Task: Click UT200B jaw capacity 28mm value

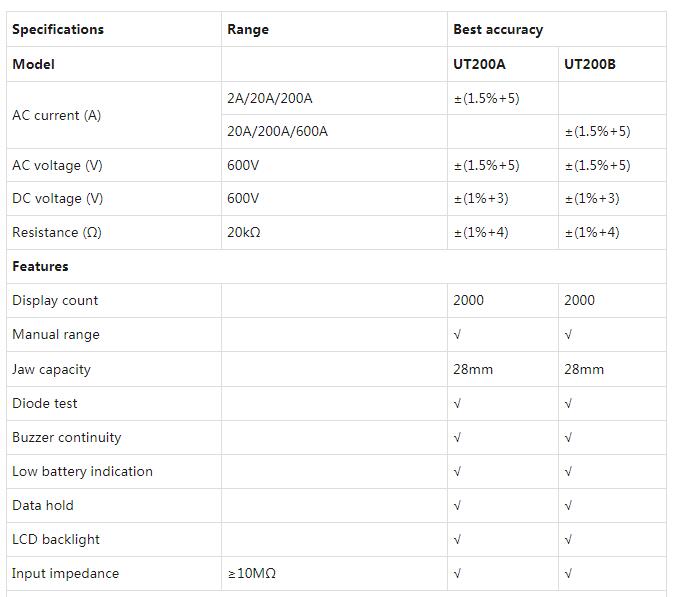Action: point(584,369)
